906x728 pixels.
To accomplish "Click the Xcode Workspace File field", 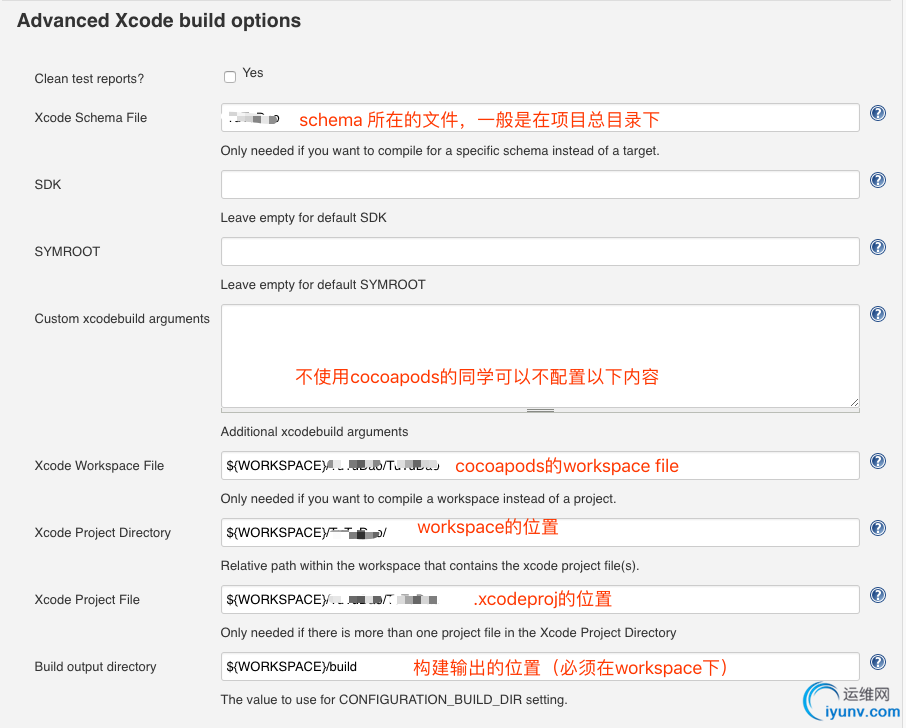I will point(540,466).
